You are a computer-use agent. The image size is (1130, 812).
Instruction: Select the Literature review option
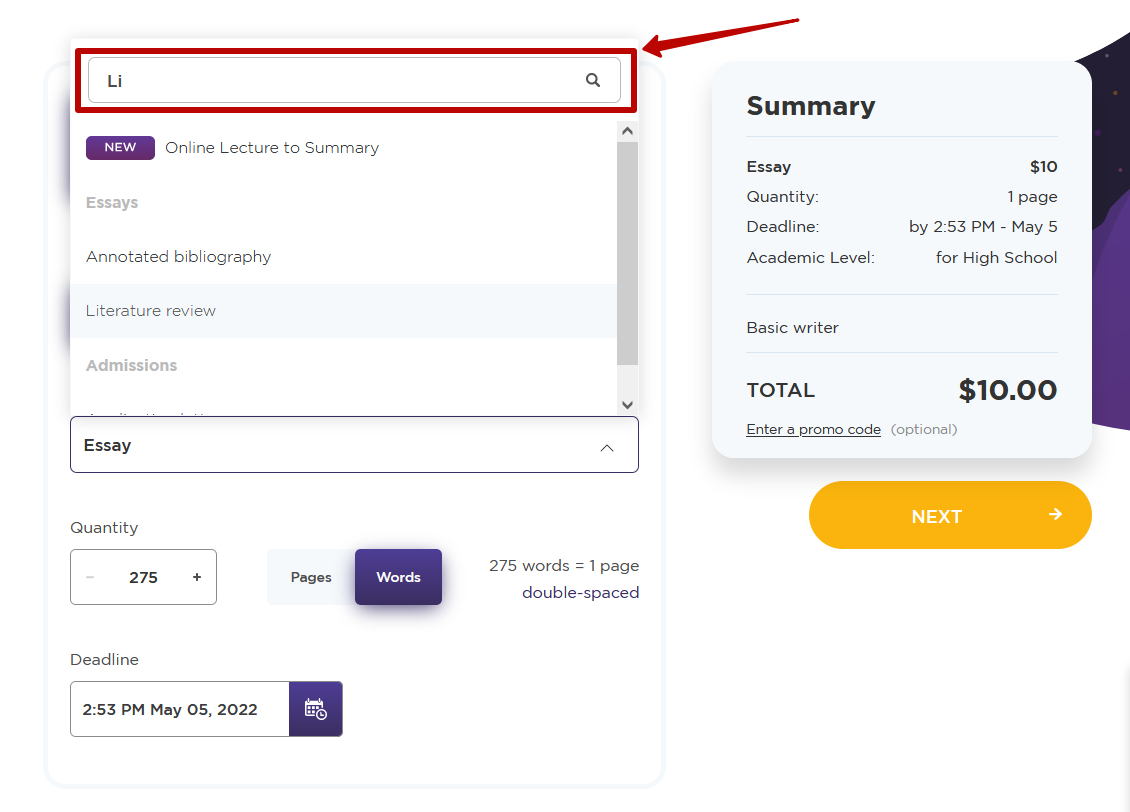(x=151, y=311)
